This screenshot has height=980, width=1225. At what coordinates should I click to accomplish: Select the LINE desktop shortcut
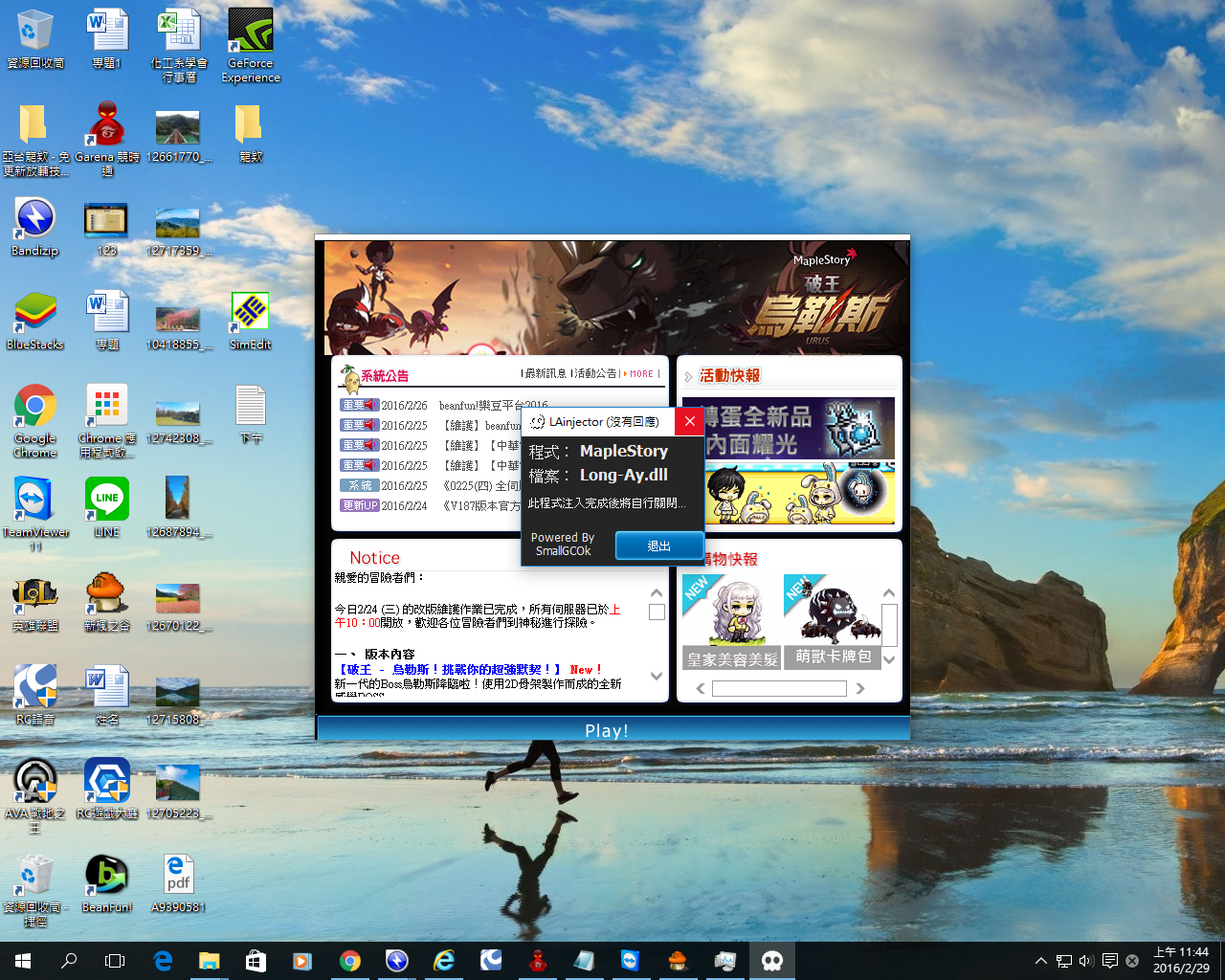point(107,507)
